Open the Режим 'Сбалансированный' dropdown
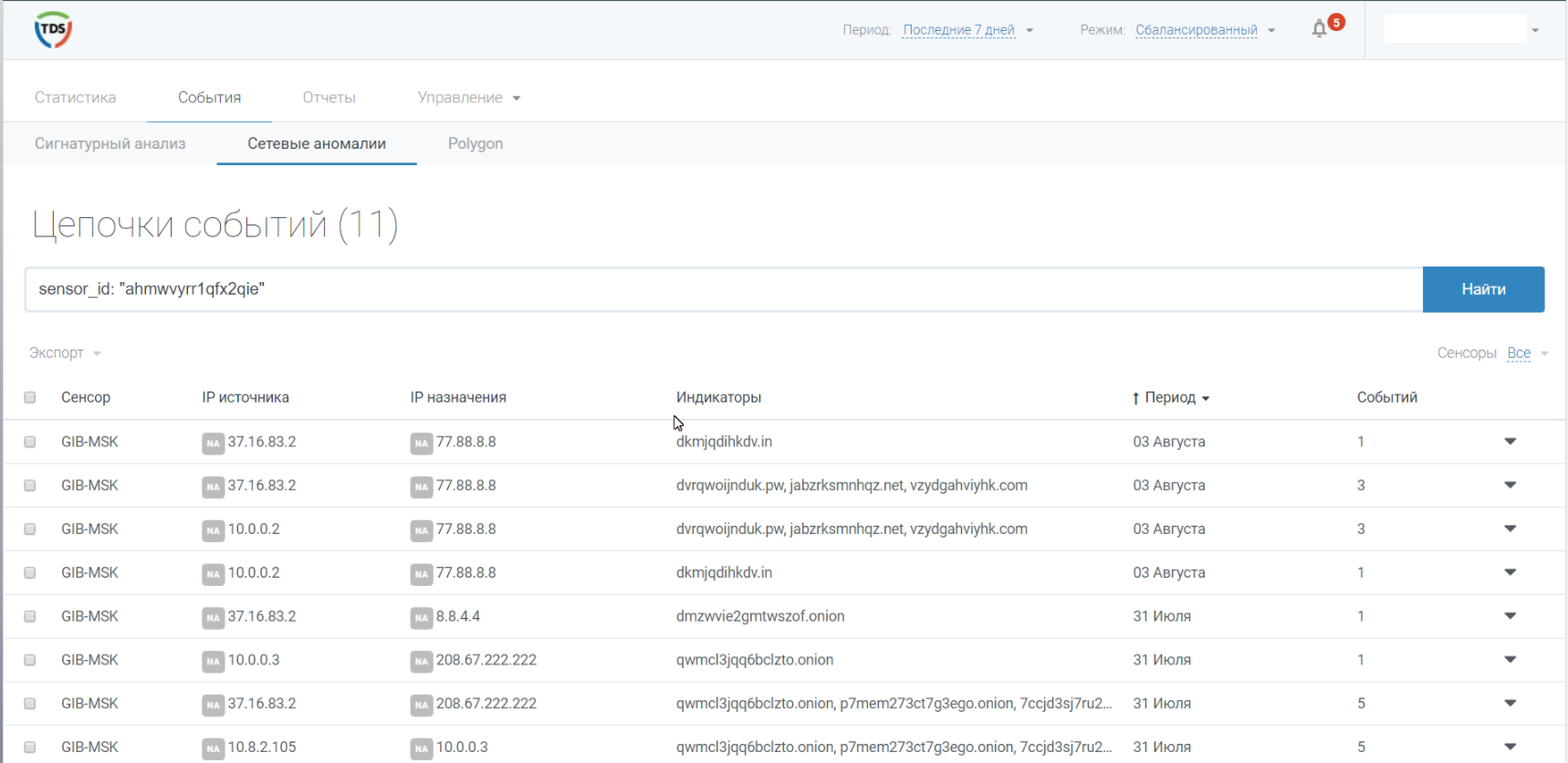This screenshot has height=763, width=1568. point(1203,30)
